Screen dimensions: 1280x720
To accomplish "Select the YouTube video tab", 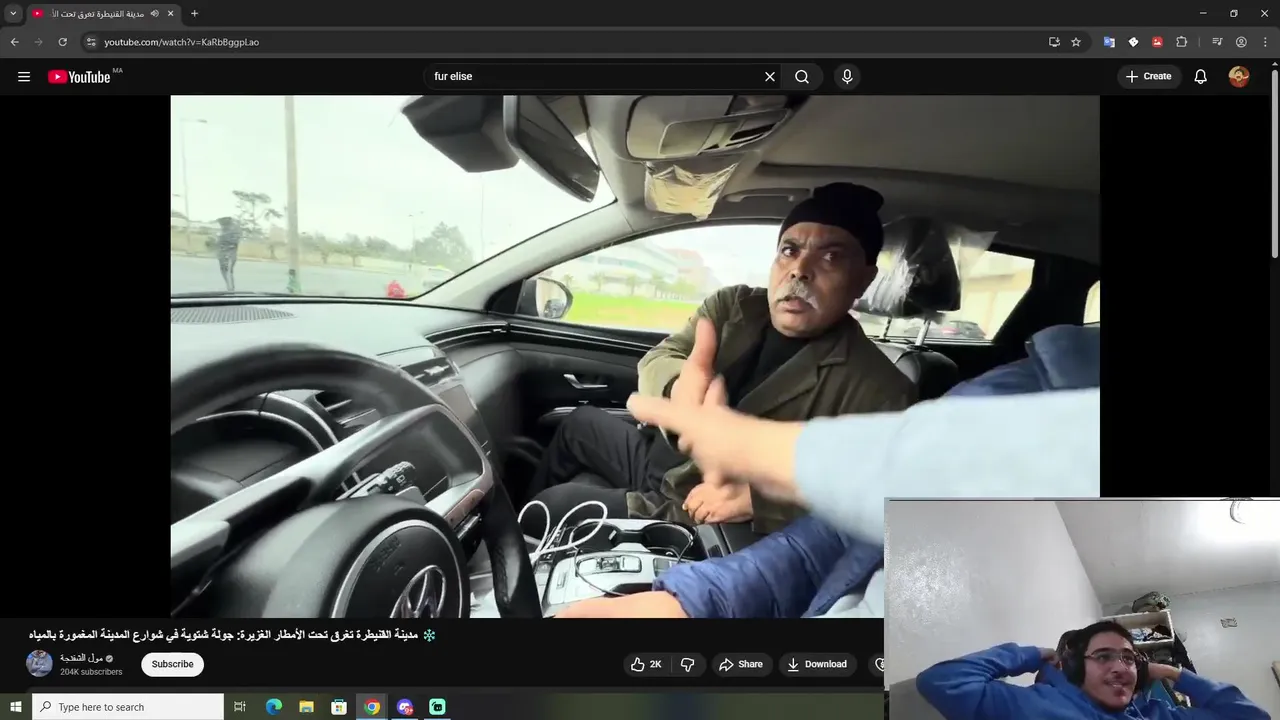I will [103, 13].
